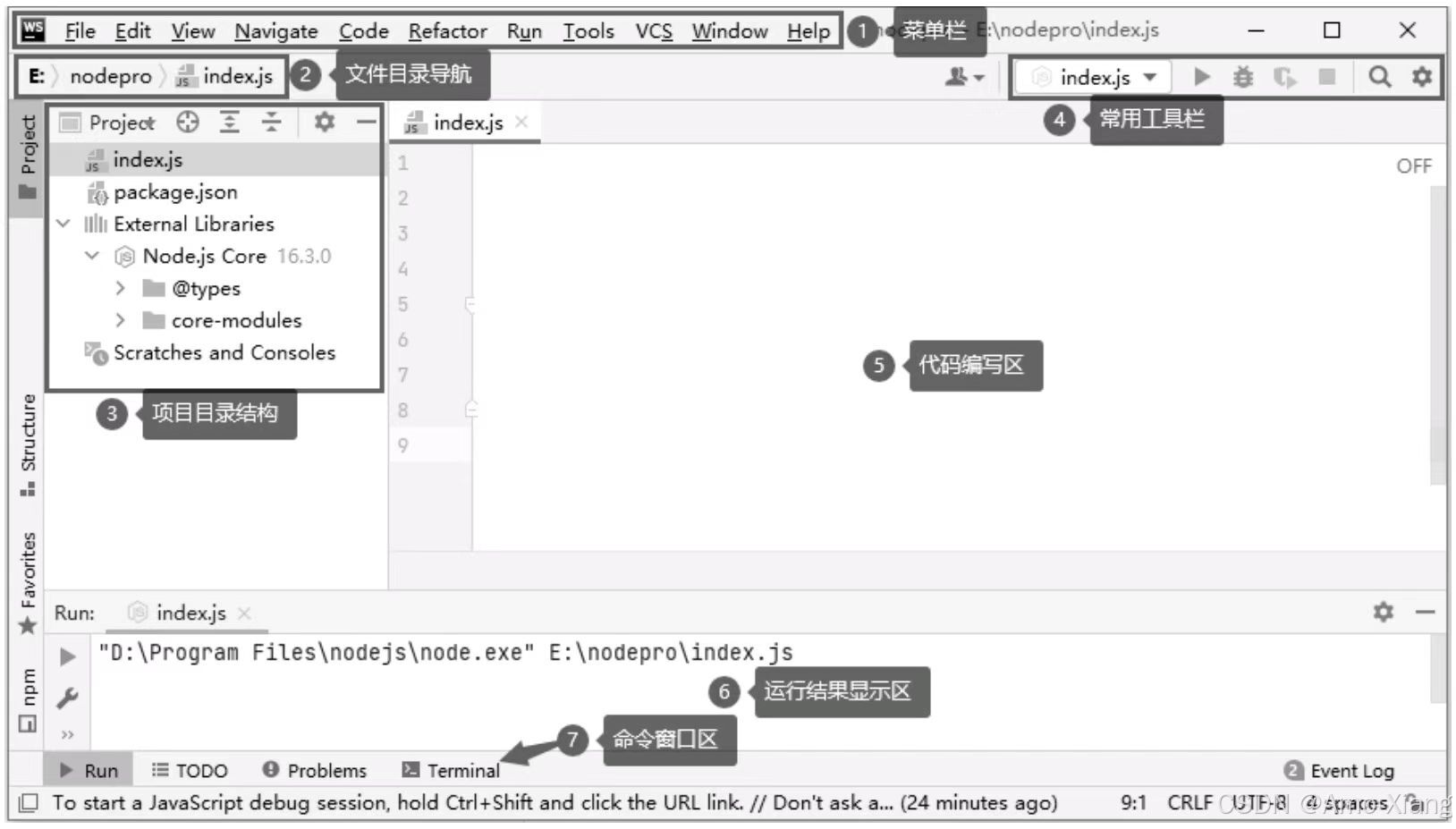Collapse the External Libraries node
The height and width of the screenshot is (829, 1456).
(x=63, y=224)
